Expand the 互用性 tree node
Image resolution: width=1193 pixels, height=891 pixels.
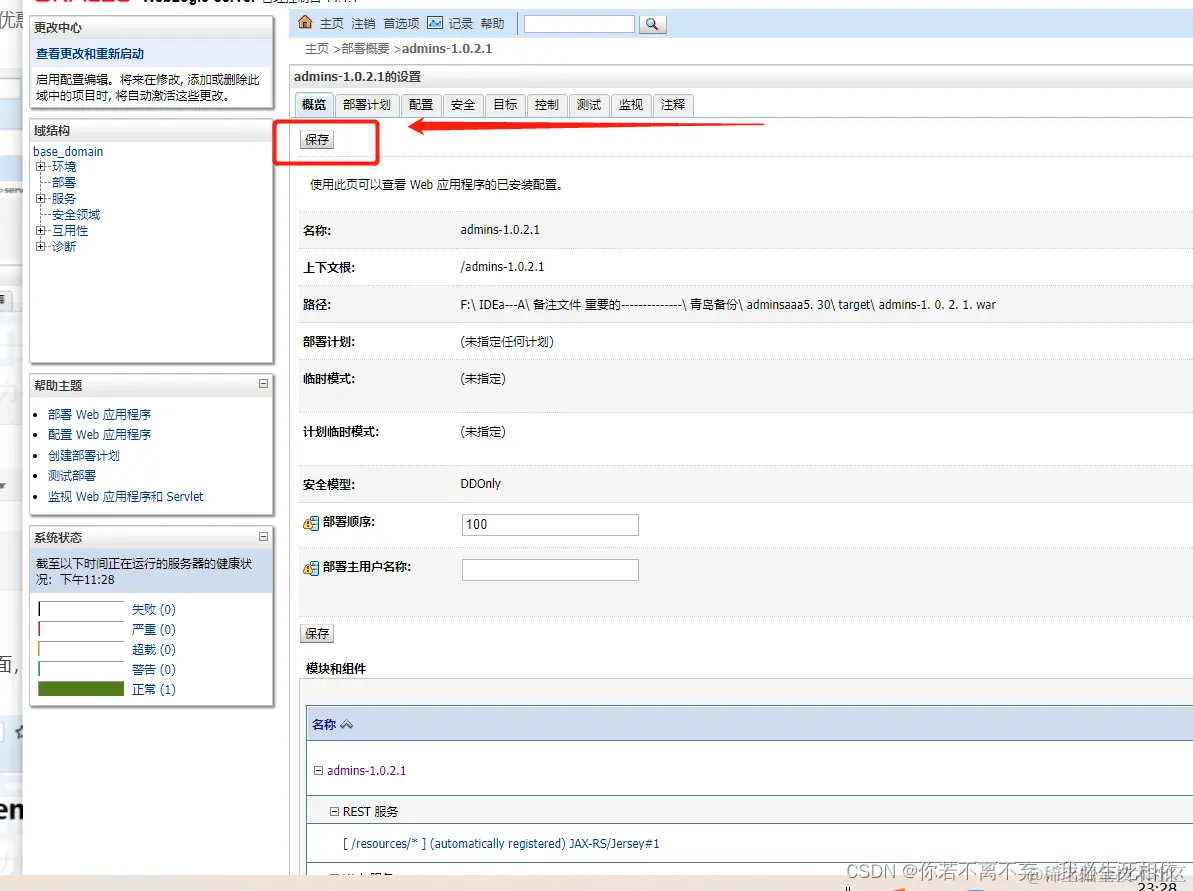point(40,230)
